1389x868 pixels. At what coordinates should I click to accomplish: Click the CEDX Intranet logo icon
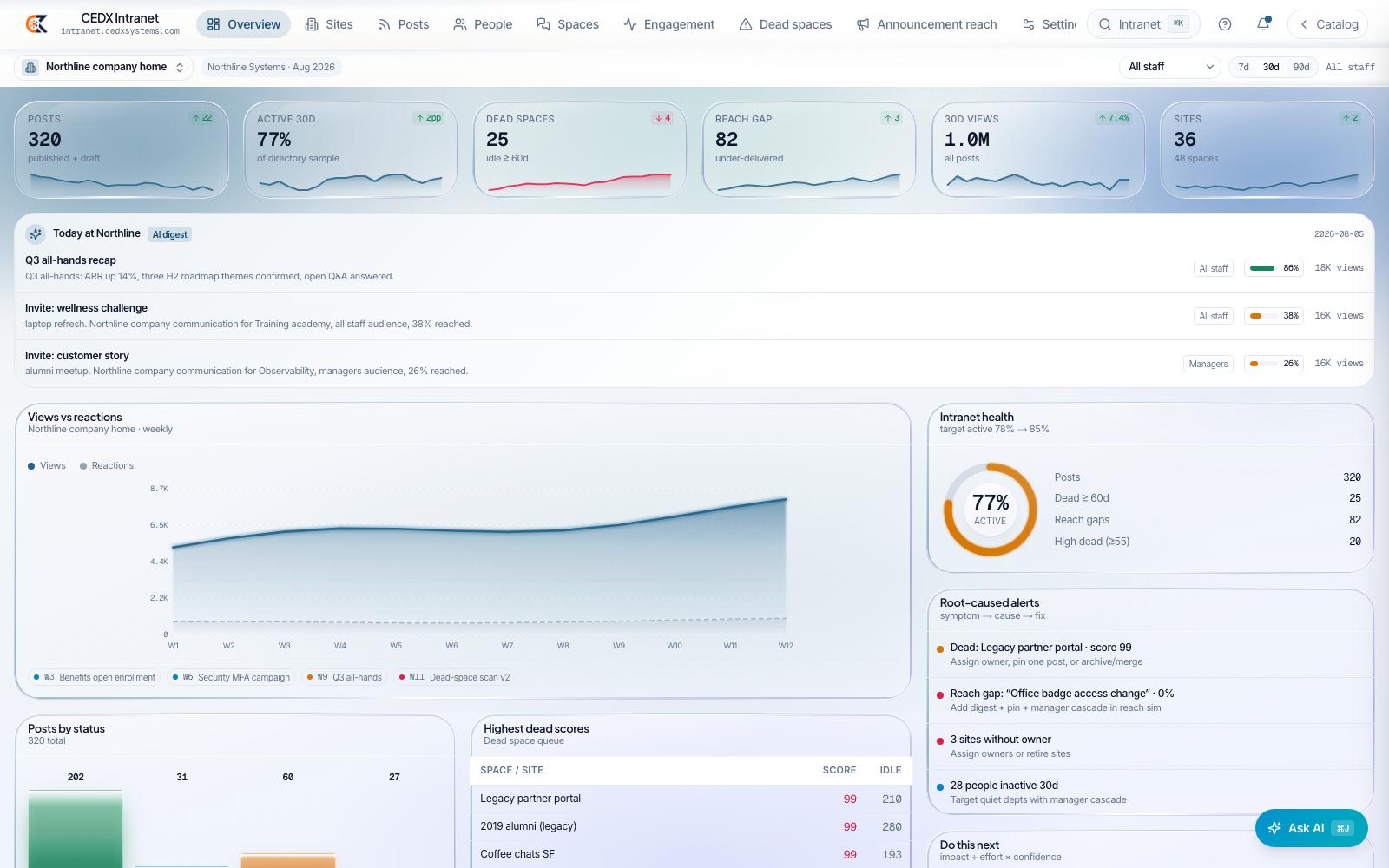(x=36, y=24)
